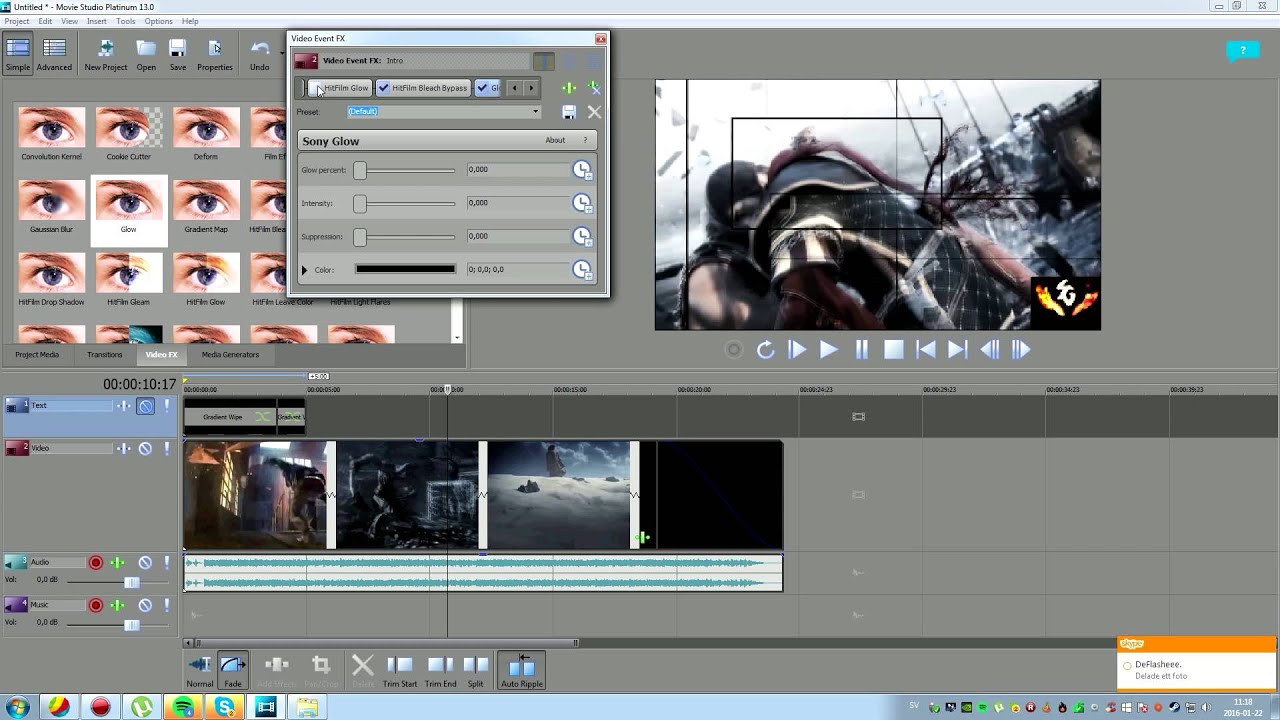Animate Intensity with its clock icon
Viewport: 1280px width, 720px height.
click(582, 203)
